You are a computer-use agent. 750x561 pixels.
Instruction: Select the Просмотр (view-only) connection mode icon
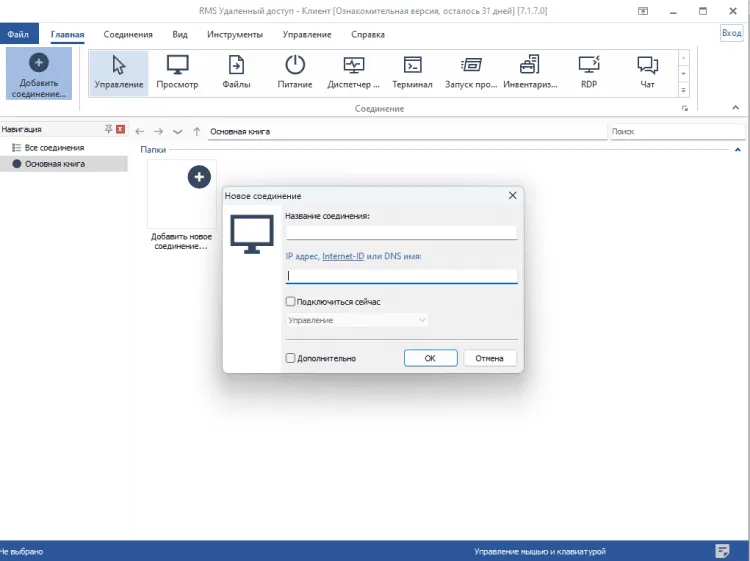tap(177, 72)
